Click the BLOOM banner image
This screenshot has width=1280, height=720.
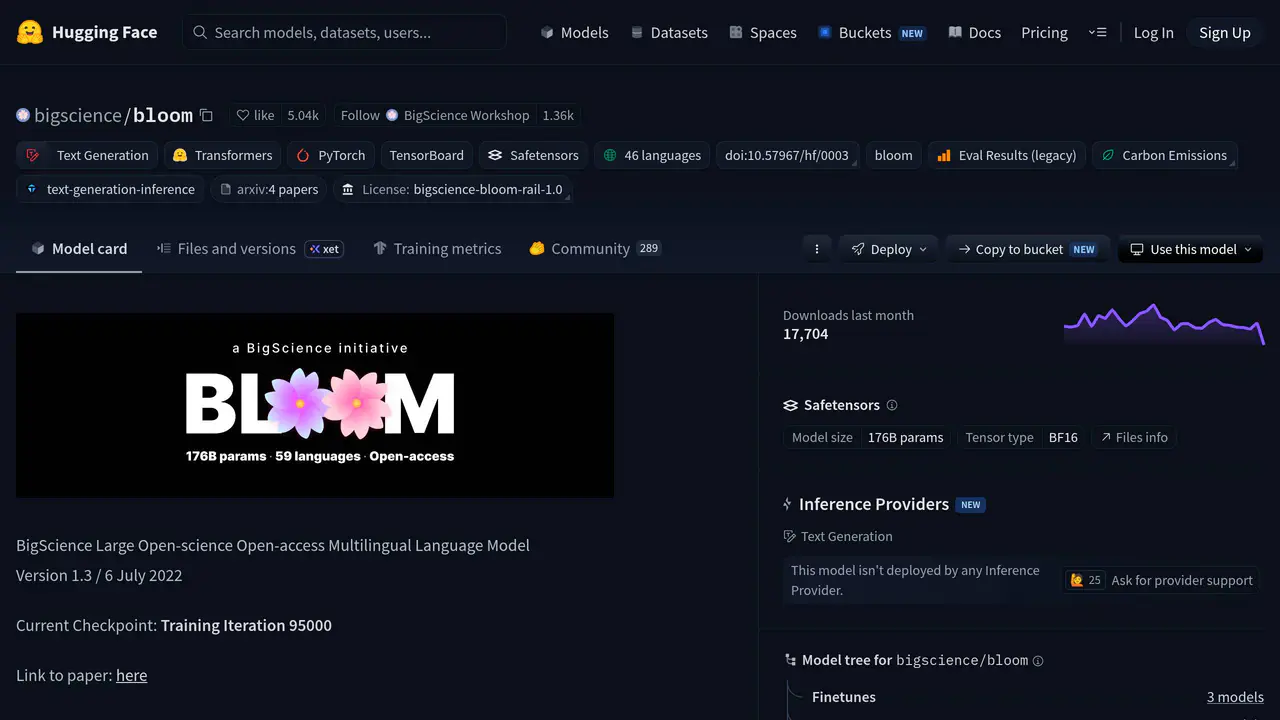[x=315, y=405]
